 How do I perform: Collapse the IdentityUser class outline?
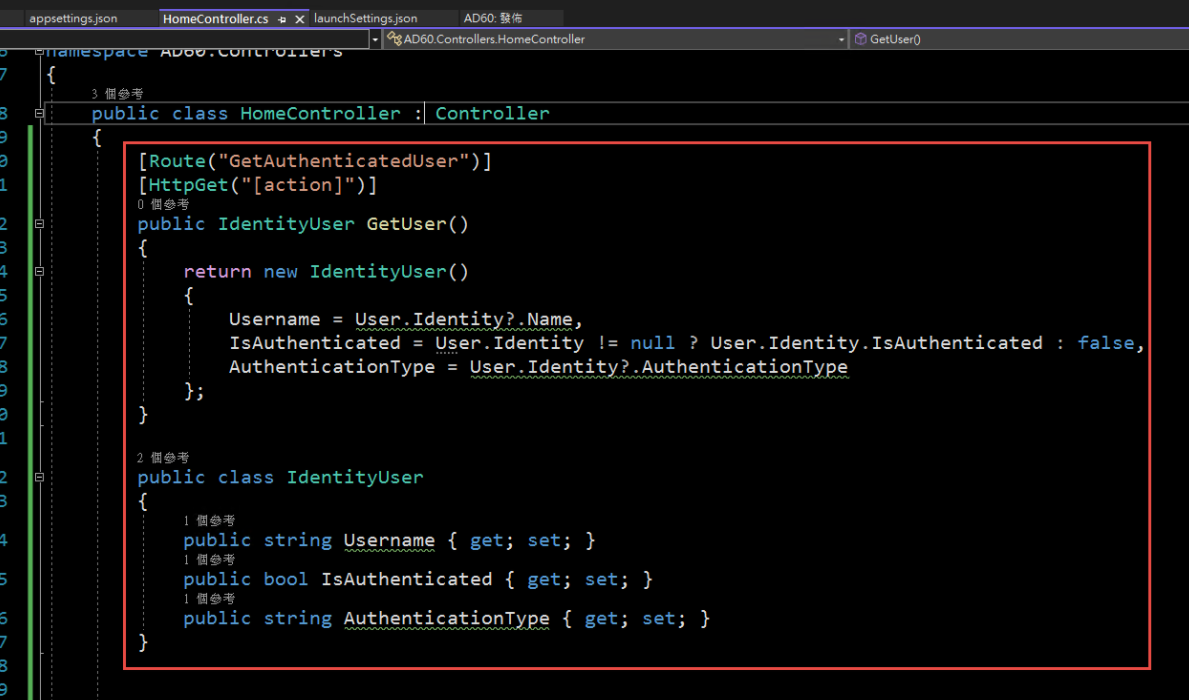[39, 478]
